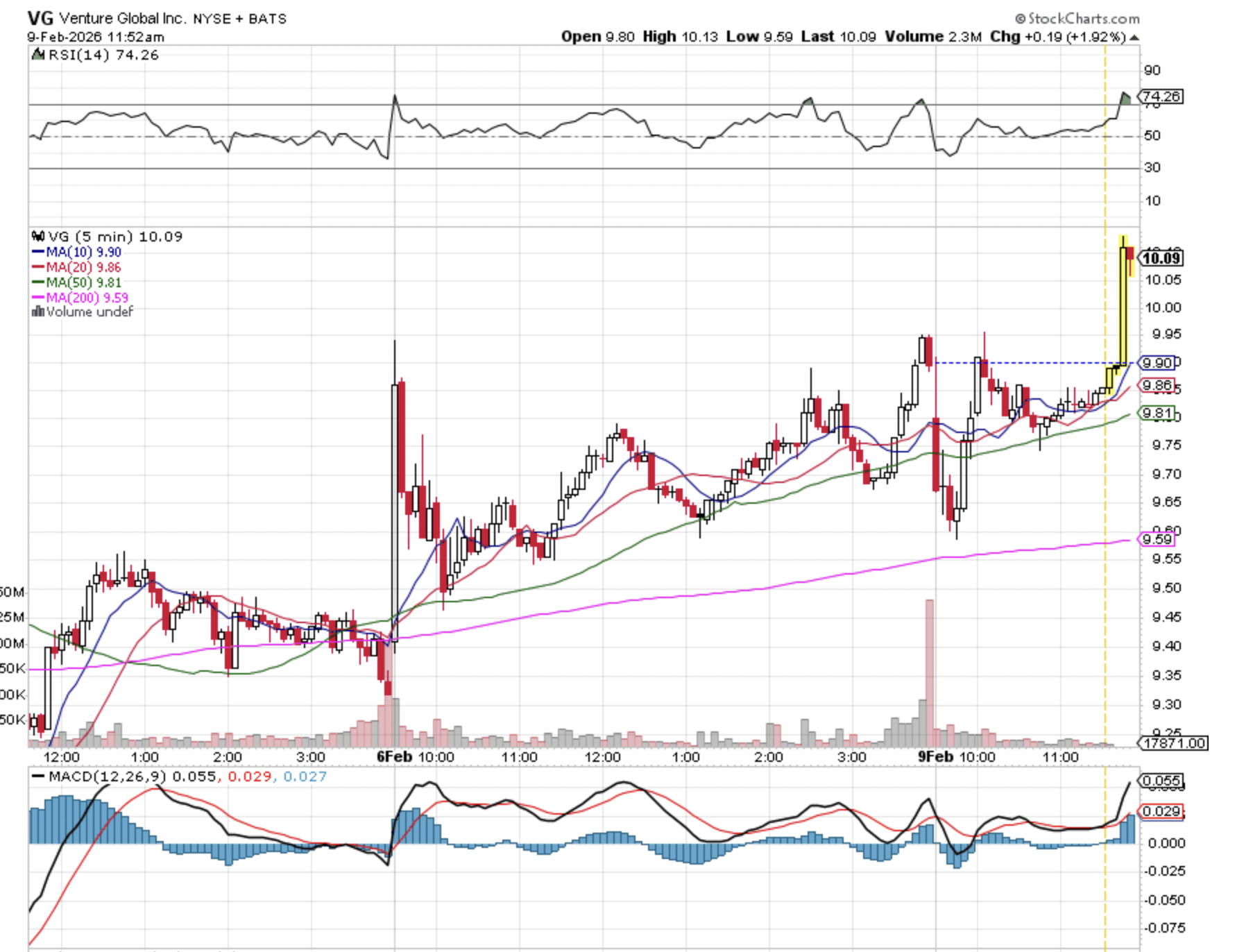This screenshot has width=1253, height=952.
Task: Click the up-triangle beside the Chg percentage
Action: (1134, 37)
